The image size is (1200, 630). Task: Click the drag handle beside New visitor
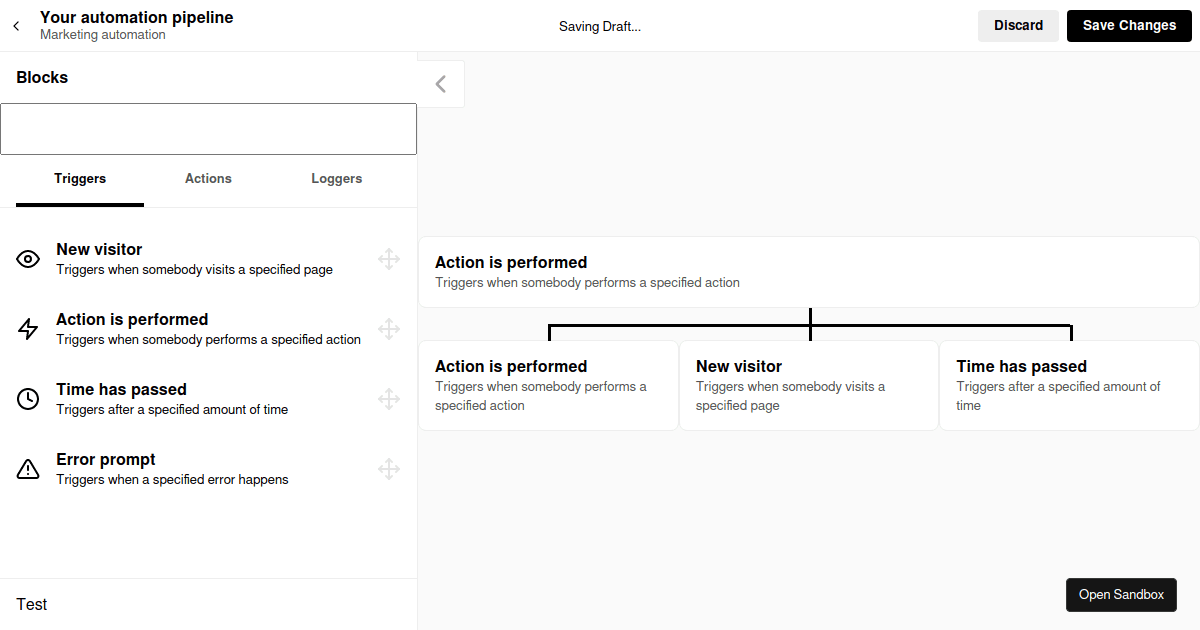click(x=389, y=258)
